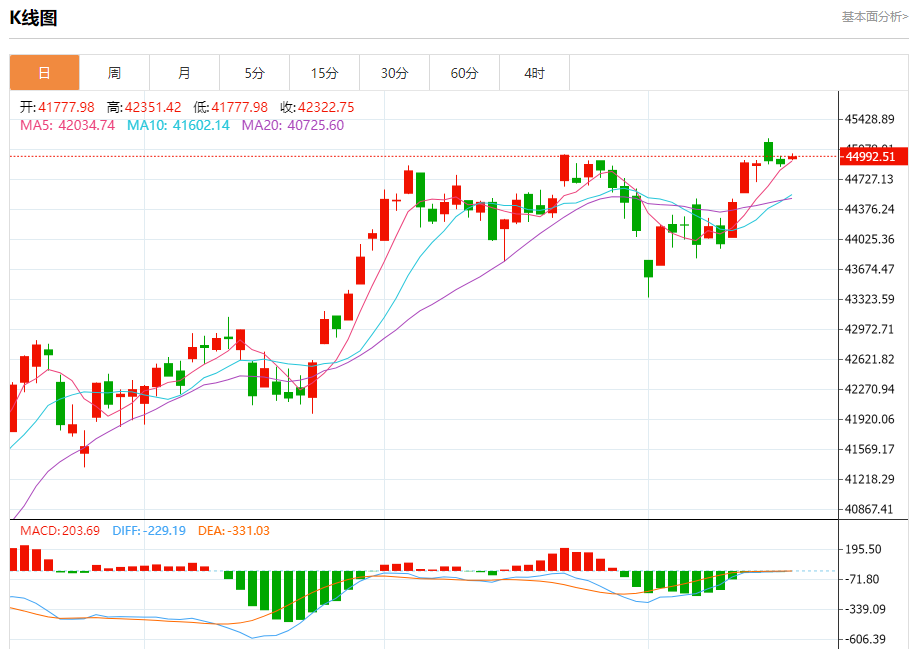Click the 44025.36 axis label
The height and width of the screenshot is (649, 914).
pos(870,239)
